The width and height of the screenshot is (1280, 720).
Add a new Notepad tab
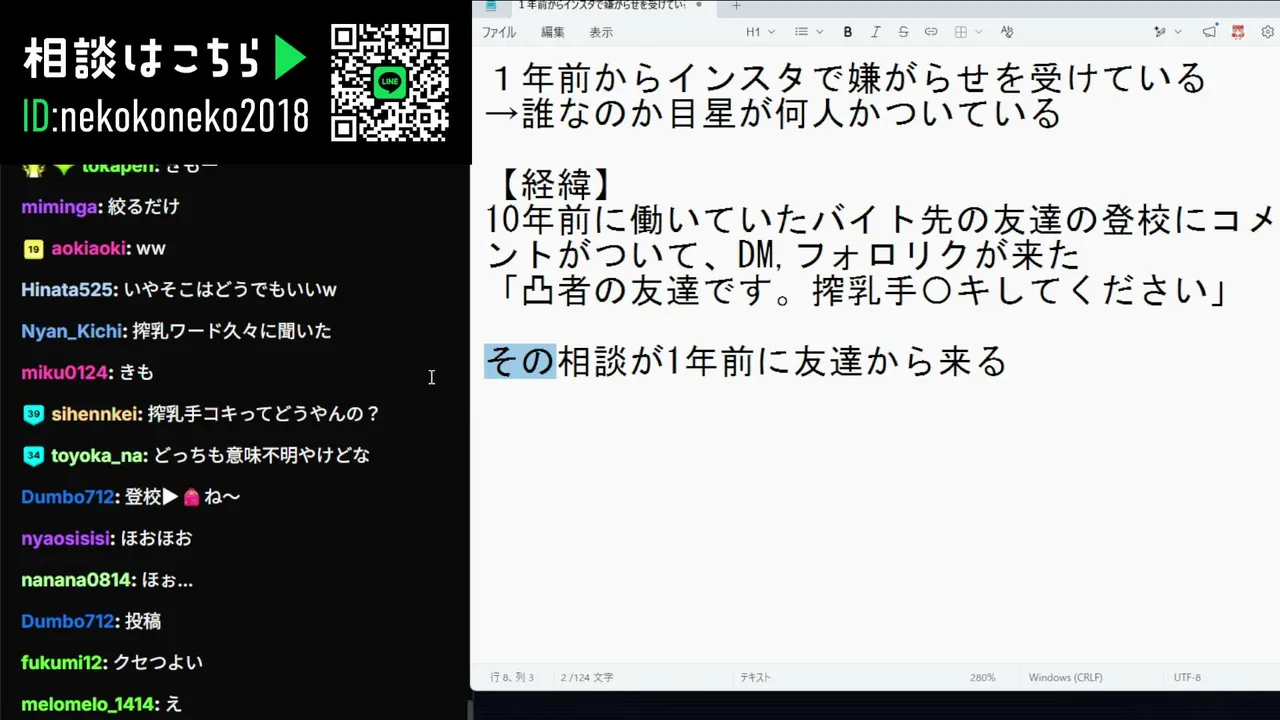(736, 5)
